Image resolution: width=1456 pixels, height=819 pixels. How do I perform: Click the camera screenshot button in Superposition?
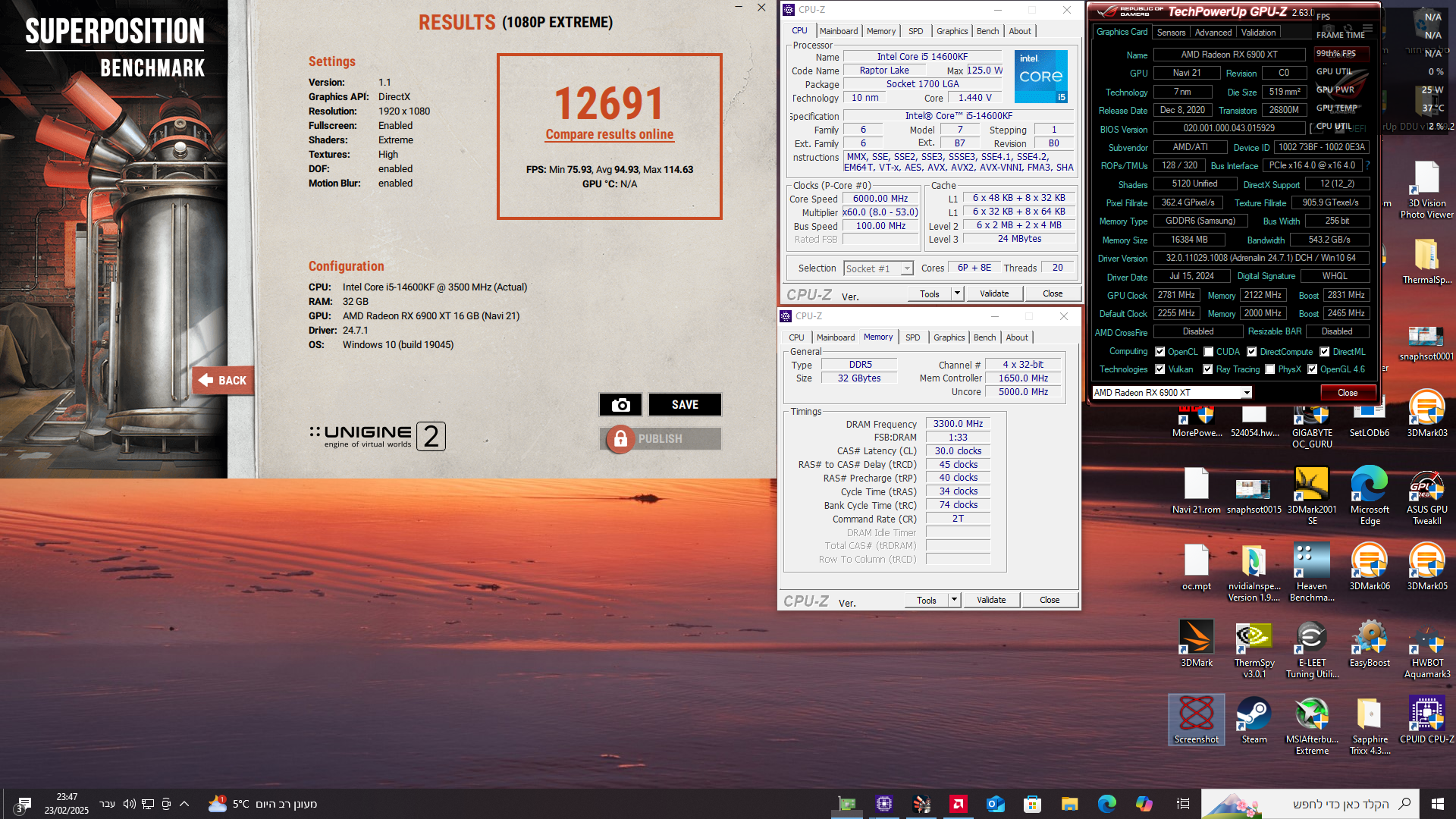coord(620,405)
